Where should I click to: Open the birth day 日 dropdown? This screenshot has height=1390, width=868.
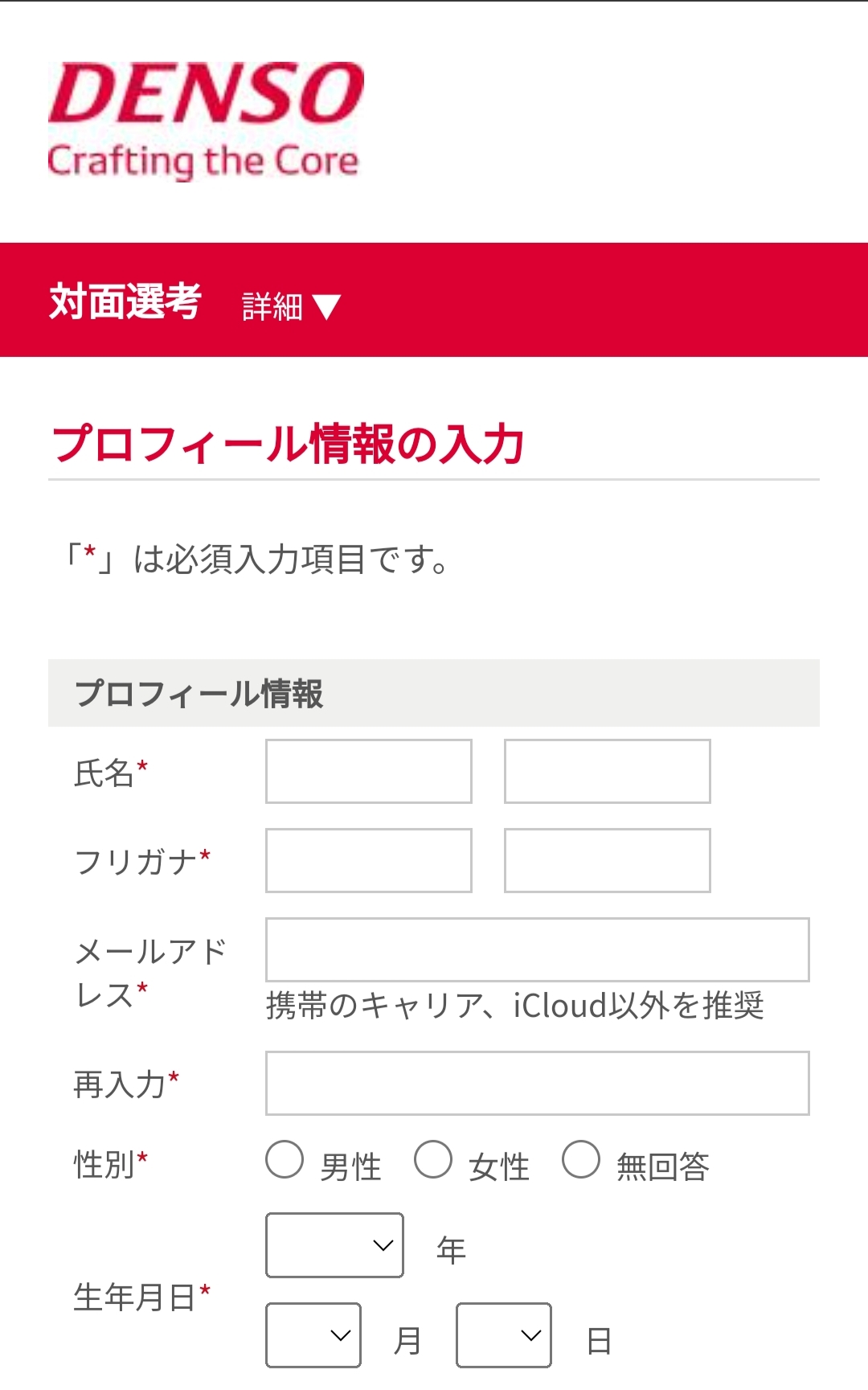[x=504, y=1335]
